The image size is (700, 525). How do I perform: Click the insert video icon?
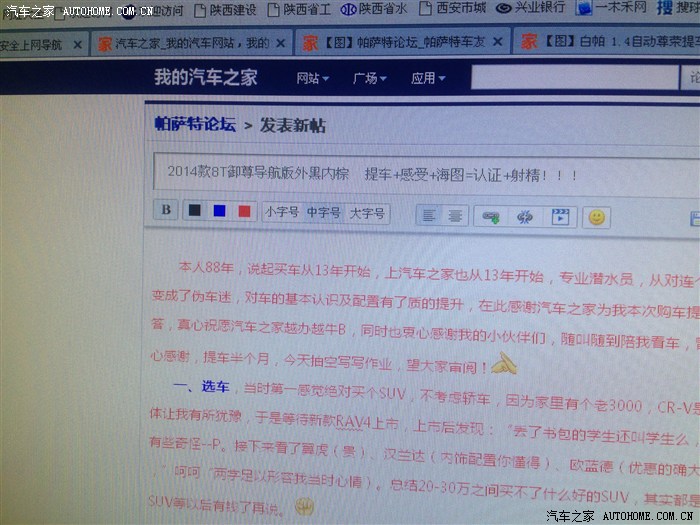(560, 216)
